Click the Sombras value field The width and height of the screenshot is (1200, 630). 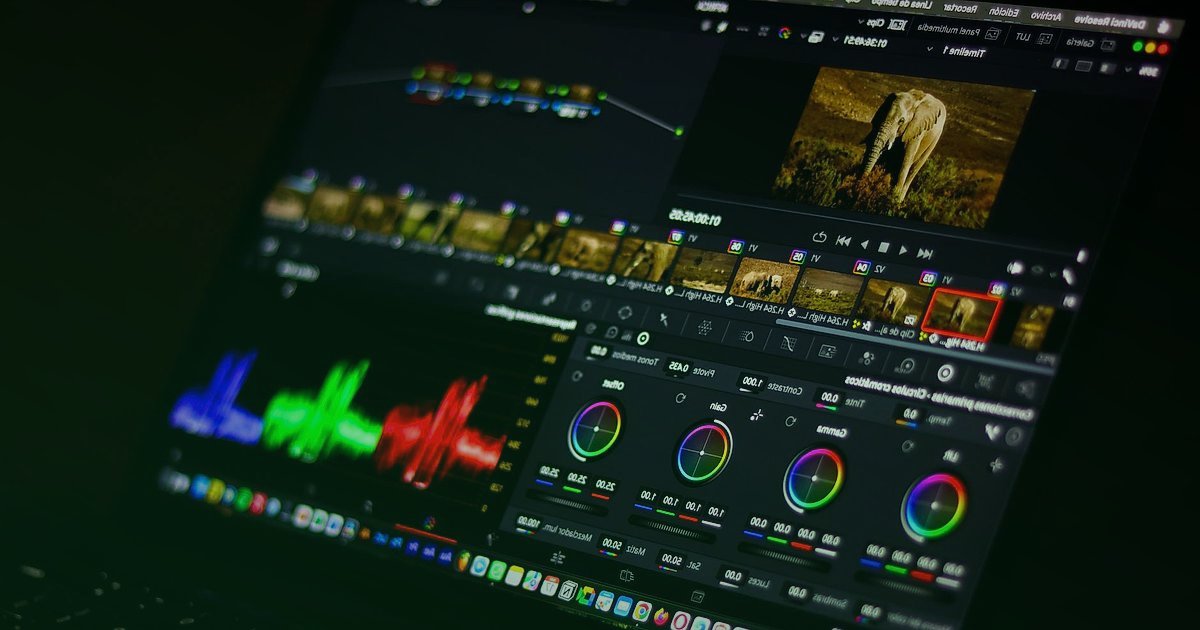[x=796, y=592]
